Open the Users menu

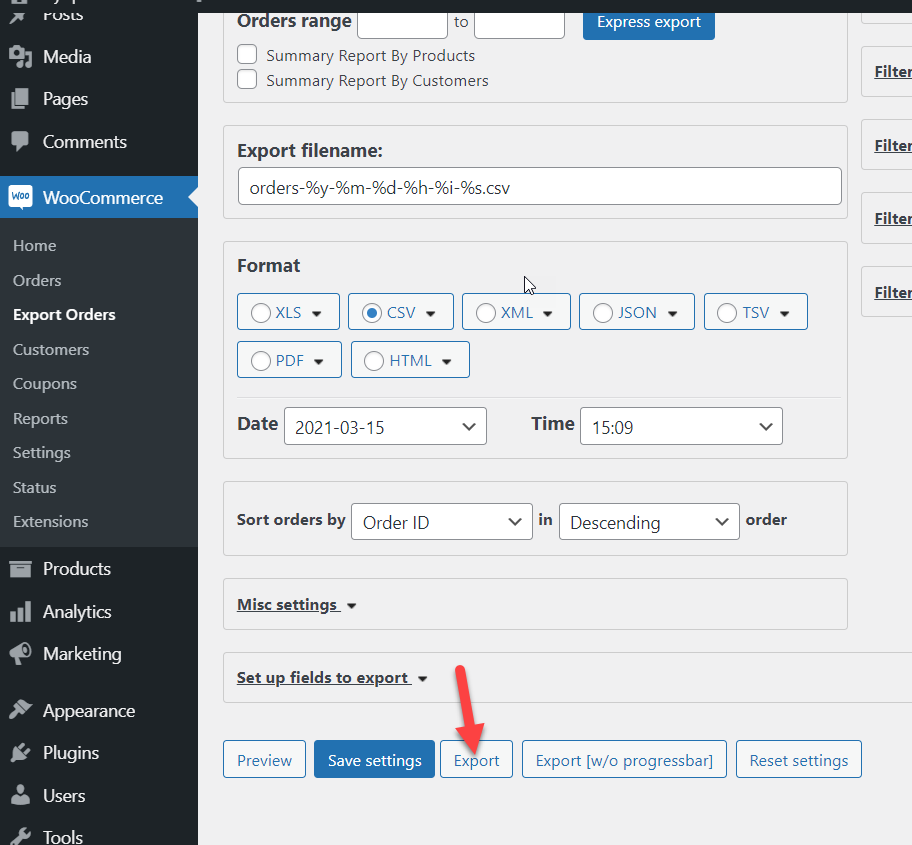[64, 795]
